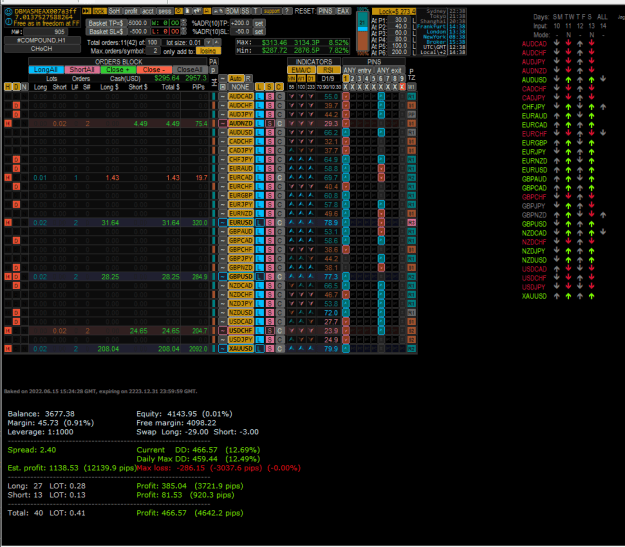Select the ANY entry pins tab

click(358, 70)
